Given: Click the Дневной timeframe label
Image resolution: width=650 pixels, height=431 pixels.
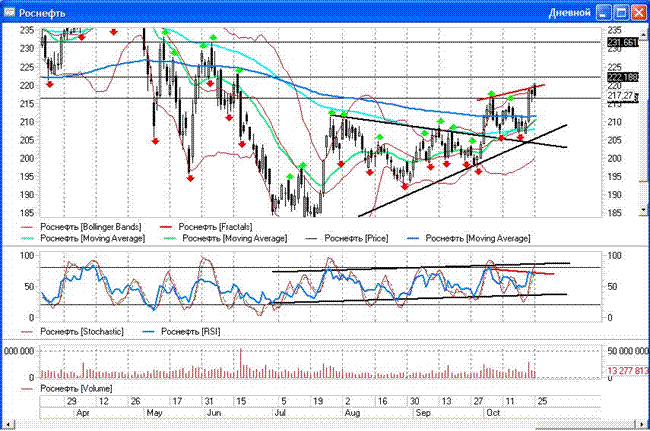Looking at the screenshot, I should coord(570,13).
